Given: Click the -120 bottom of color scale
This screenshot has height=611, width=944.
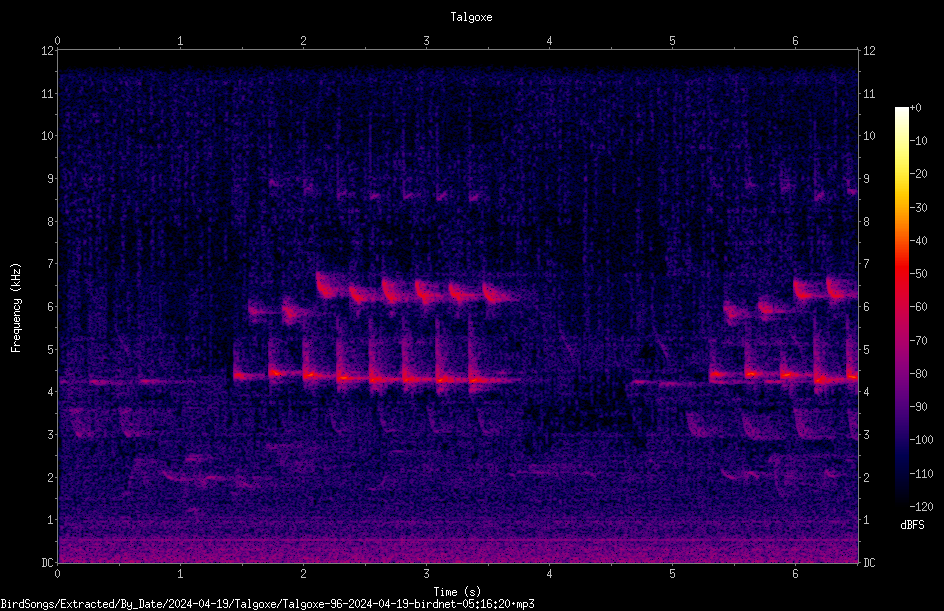Looking at the screenshot, I should click(x=902, y=503).
